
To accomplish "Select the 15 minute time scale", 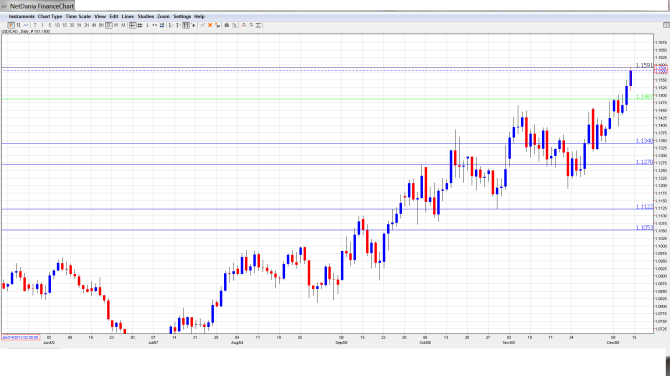I will coord(65,25).
